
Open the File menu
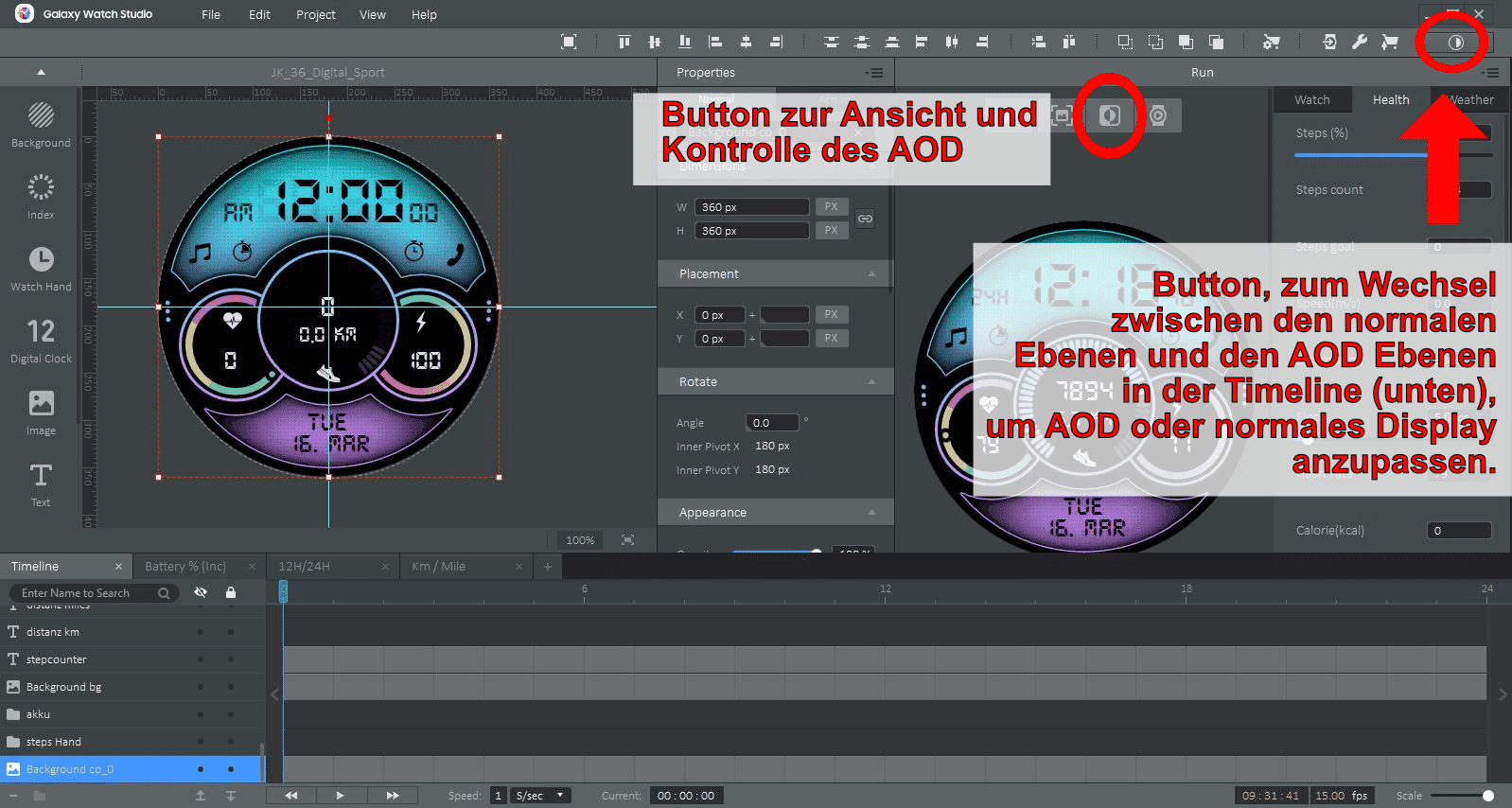pos(211,14)
